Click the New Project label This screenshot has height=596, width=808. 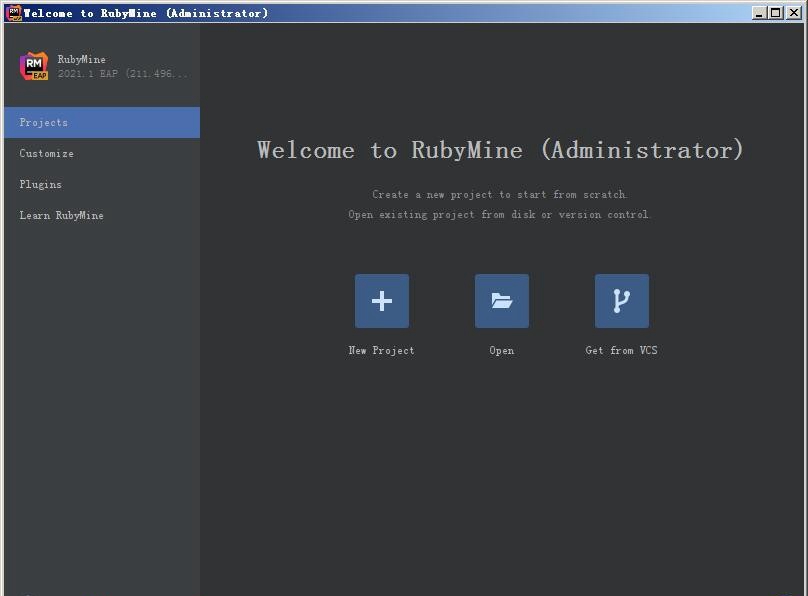(381, 350)
